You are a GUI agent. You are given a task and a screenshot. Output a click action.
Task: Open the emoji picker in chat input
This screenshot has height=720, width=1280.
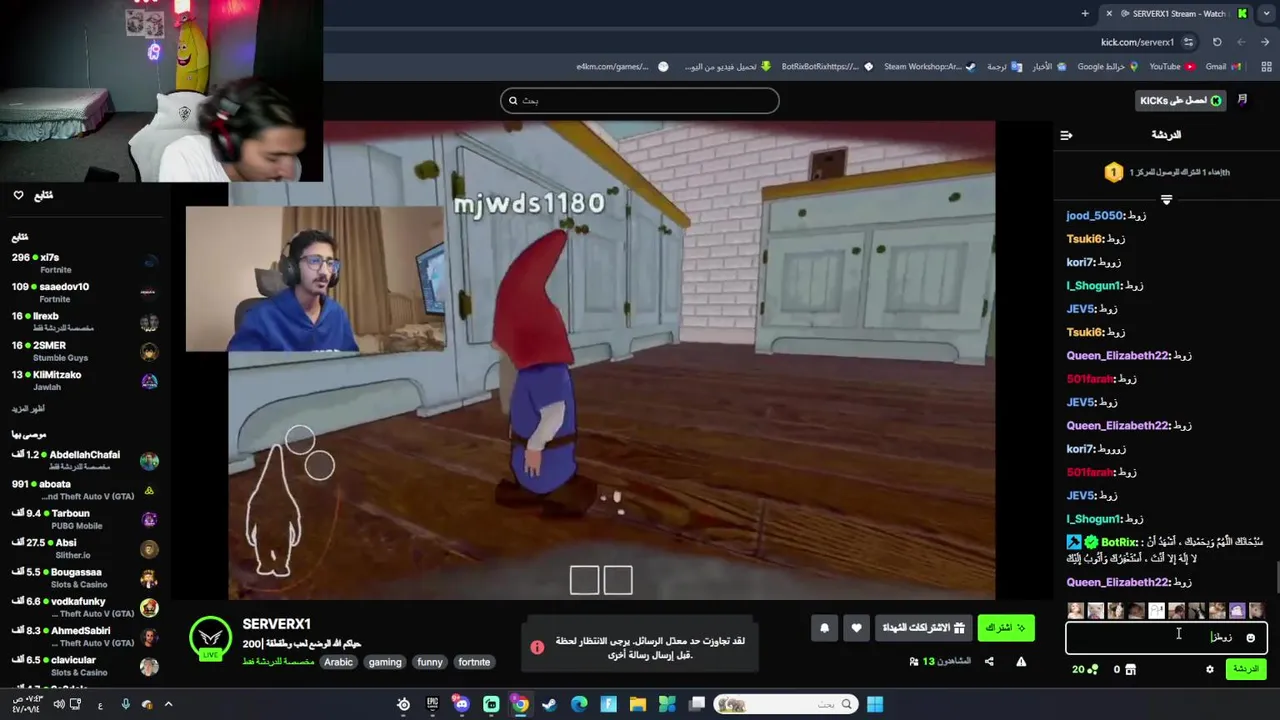tap(1250, 638)
